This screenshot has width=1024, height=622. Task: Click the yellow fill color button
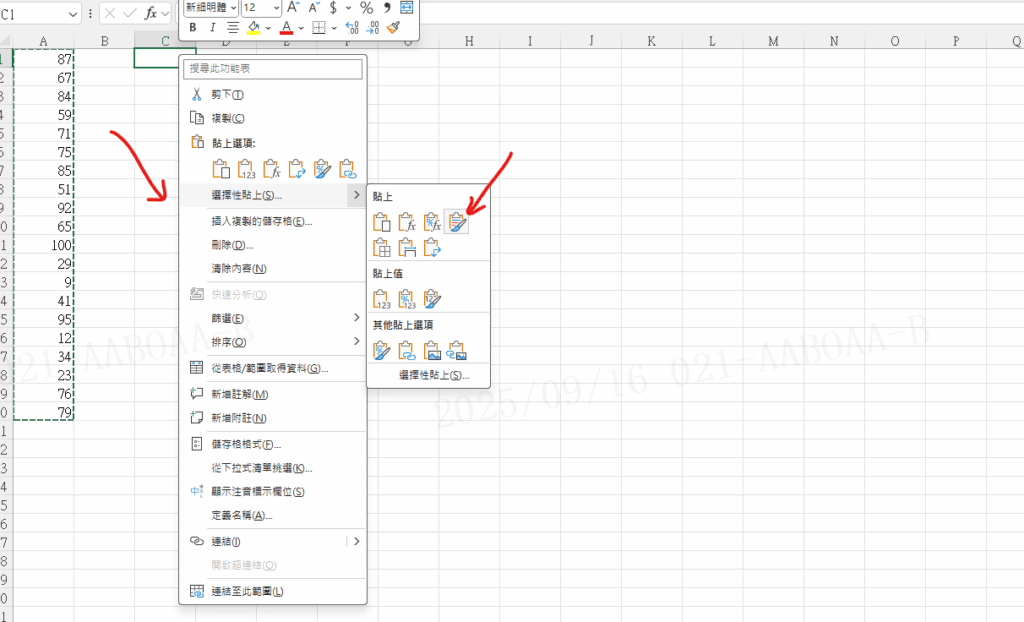254,28
